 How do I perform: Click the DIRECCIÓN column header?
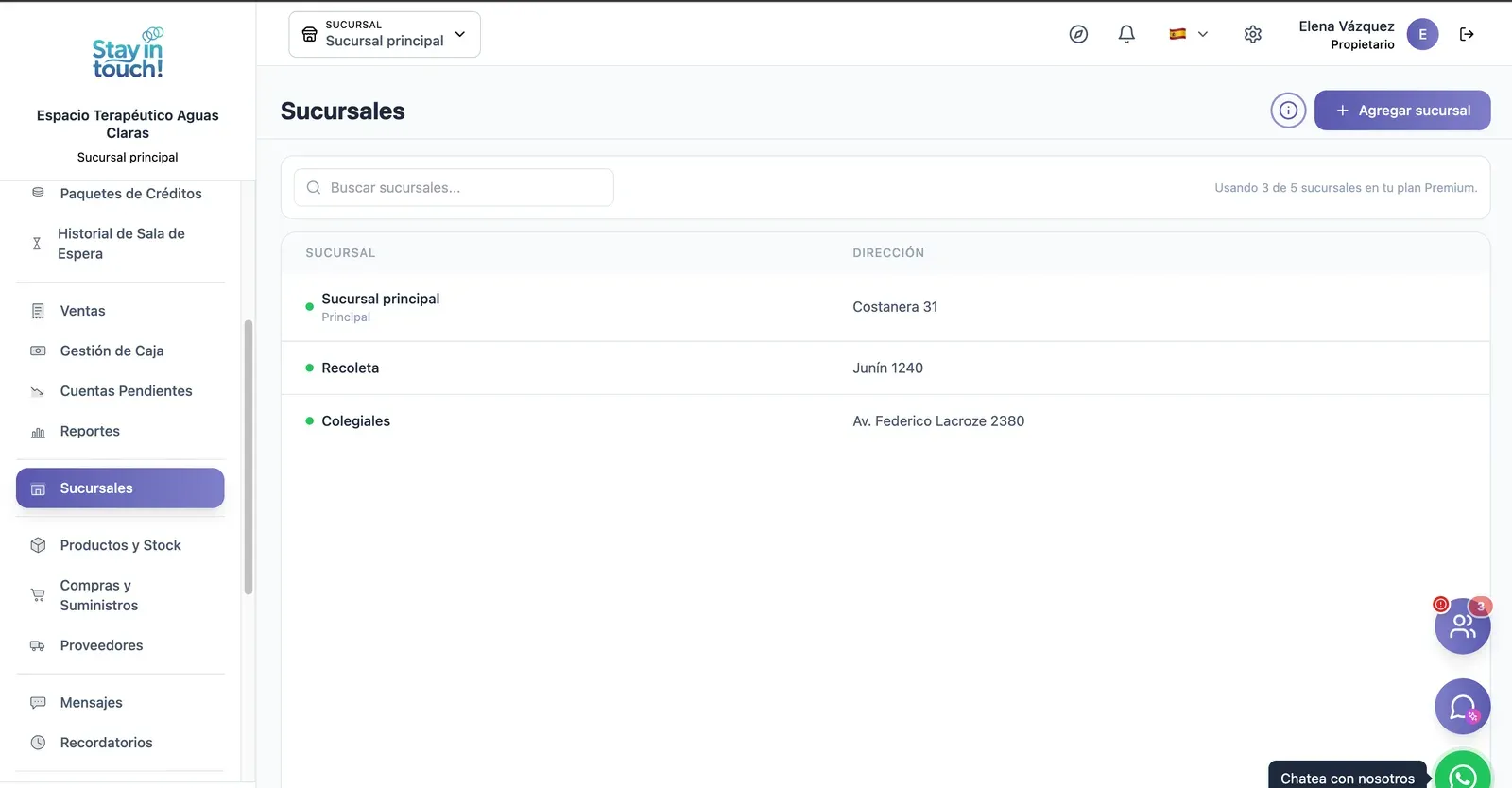(x=888, y=253)
